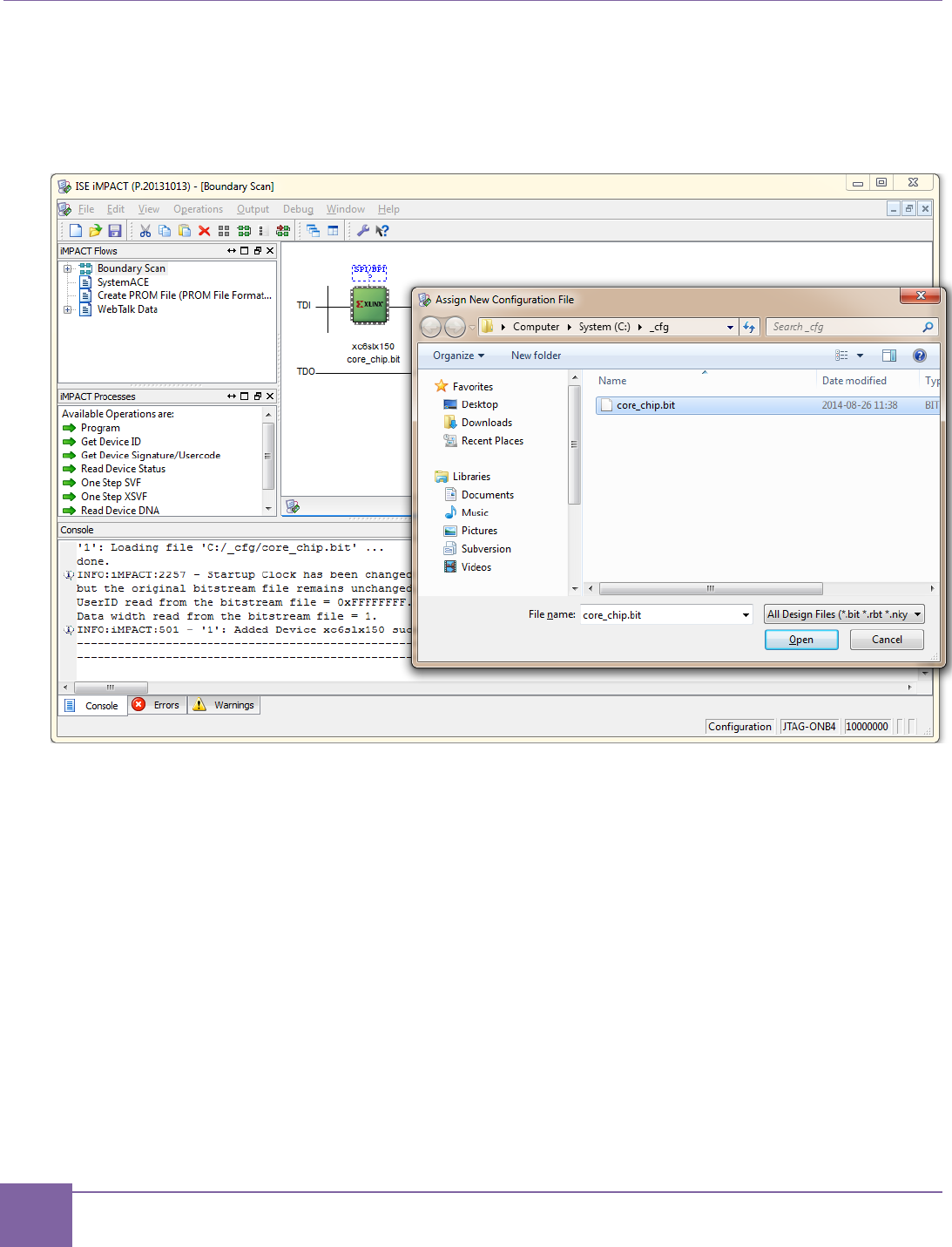952x1247 pixels.
Task: Click the Add device chain icon with red arrow
Action: 283,231
